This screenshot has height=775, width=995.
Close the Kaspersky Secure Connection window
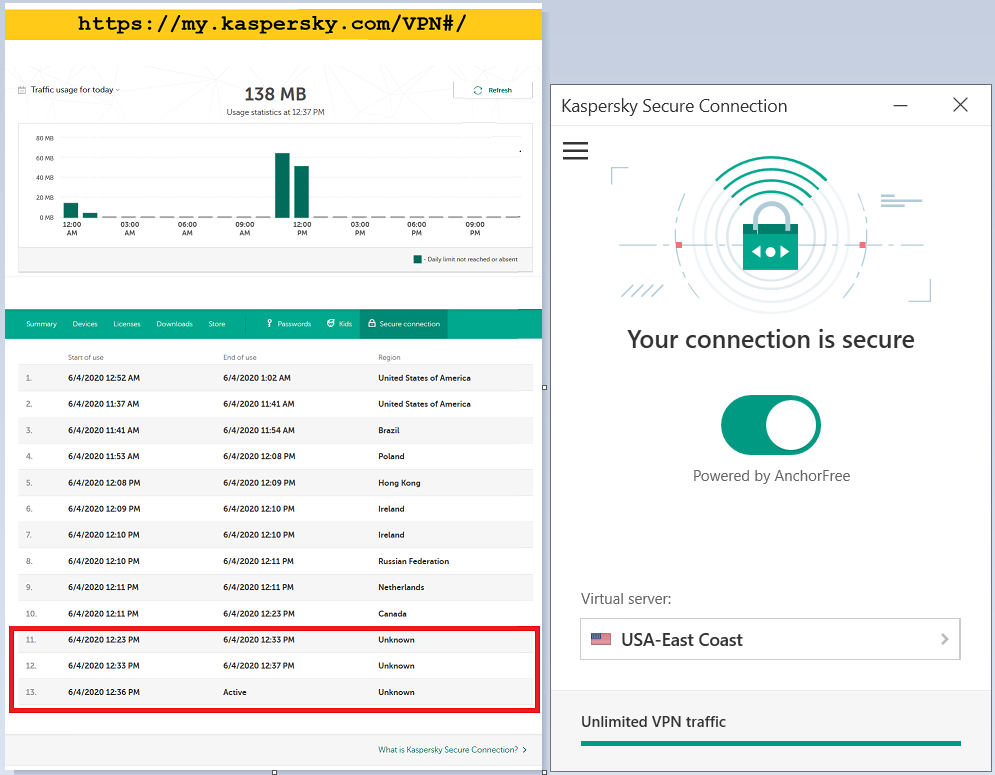[x=960, y=105]
